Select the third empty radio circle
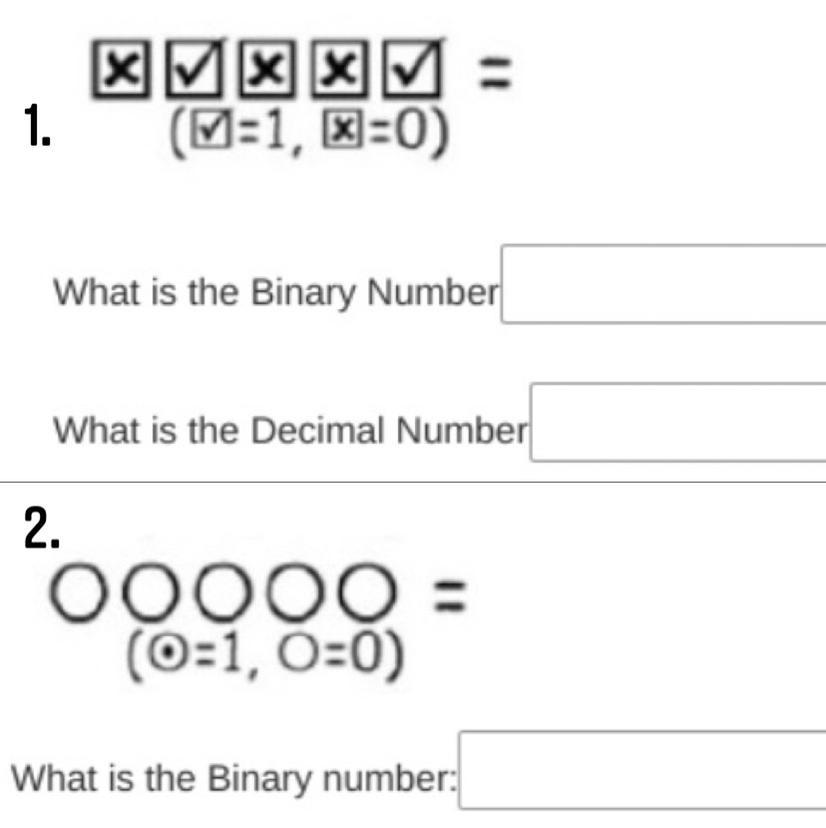The height and width of the screenshot is (828, 826). (222, 591)
